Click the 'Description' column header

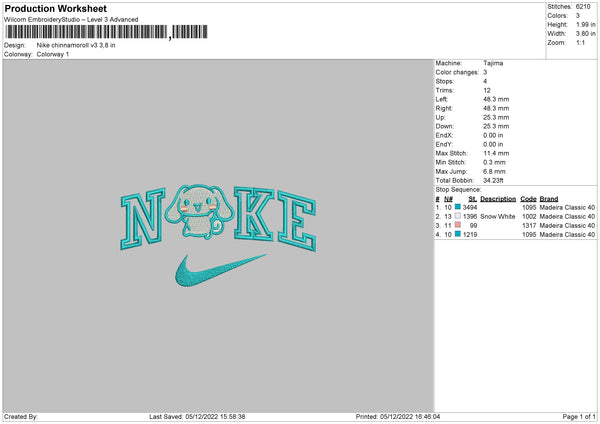[498, 199]
